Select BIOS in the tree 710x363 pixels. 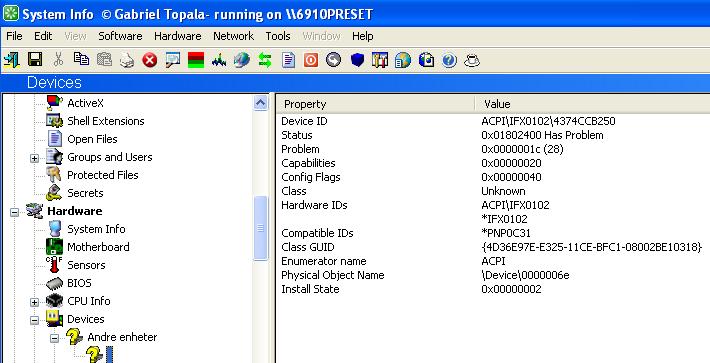coord(79,283)
